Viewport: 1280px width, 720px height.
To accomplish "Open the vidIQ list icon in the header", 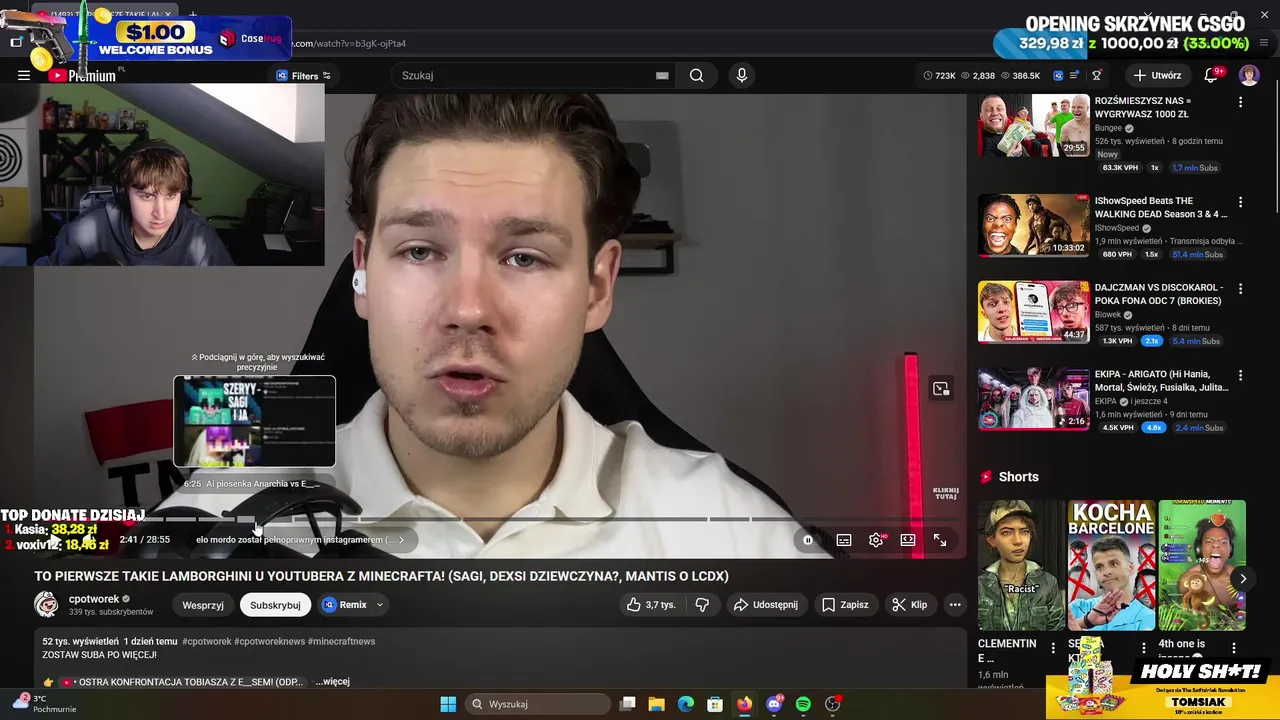I will pyautogui.click(x=1075, y=75).
